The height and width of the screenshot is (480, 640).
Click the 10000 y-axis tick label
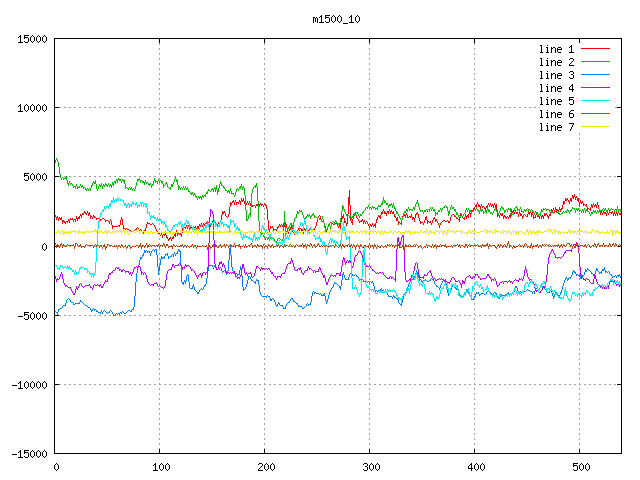(x=32, y=108)
